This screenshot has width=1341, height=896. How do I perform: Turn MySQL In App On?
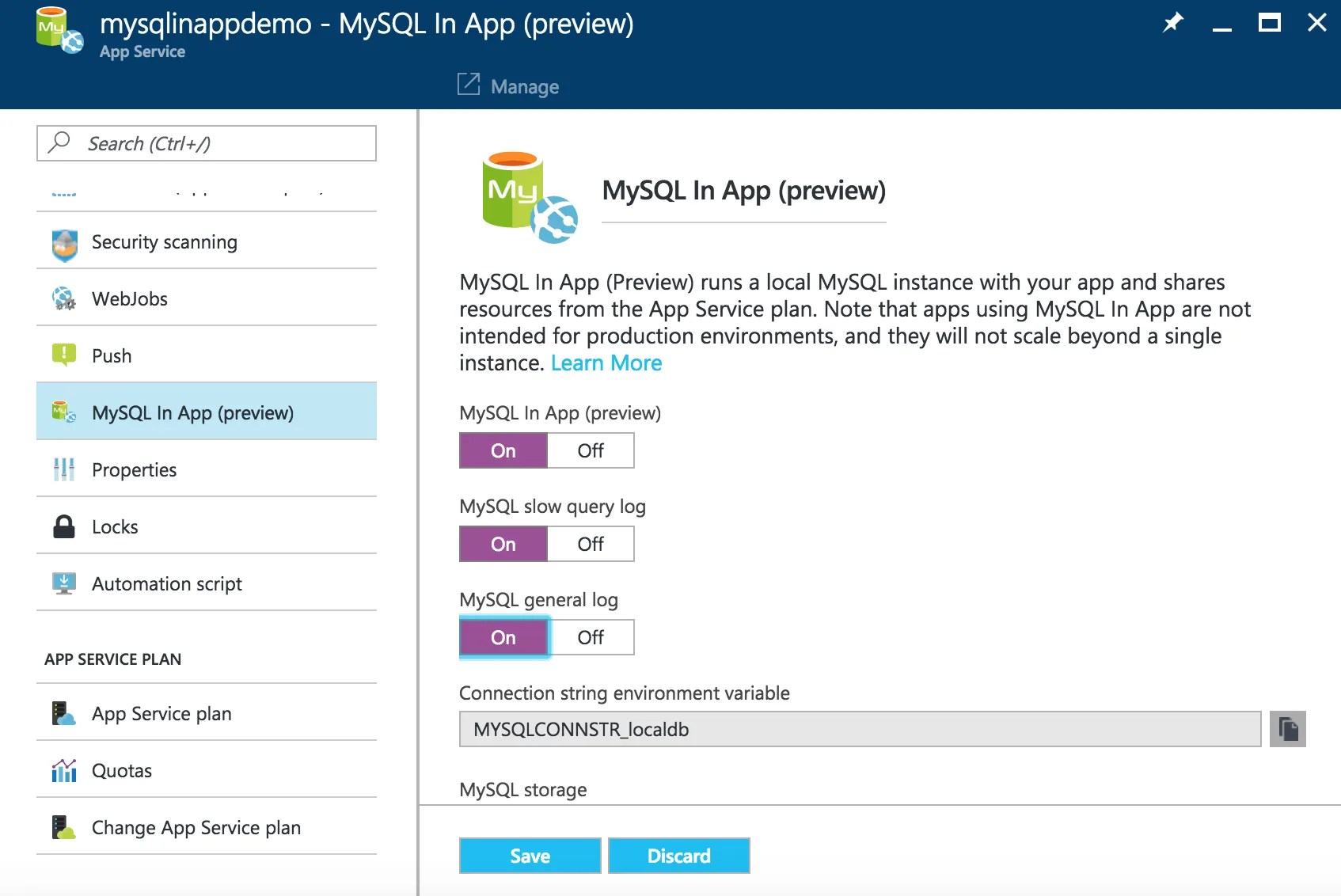(x=503, y=450)
